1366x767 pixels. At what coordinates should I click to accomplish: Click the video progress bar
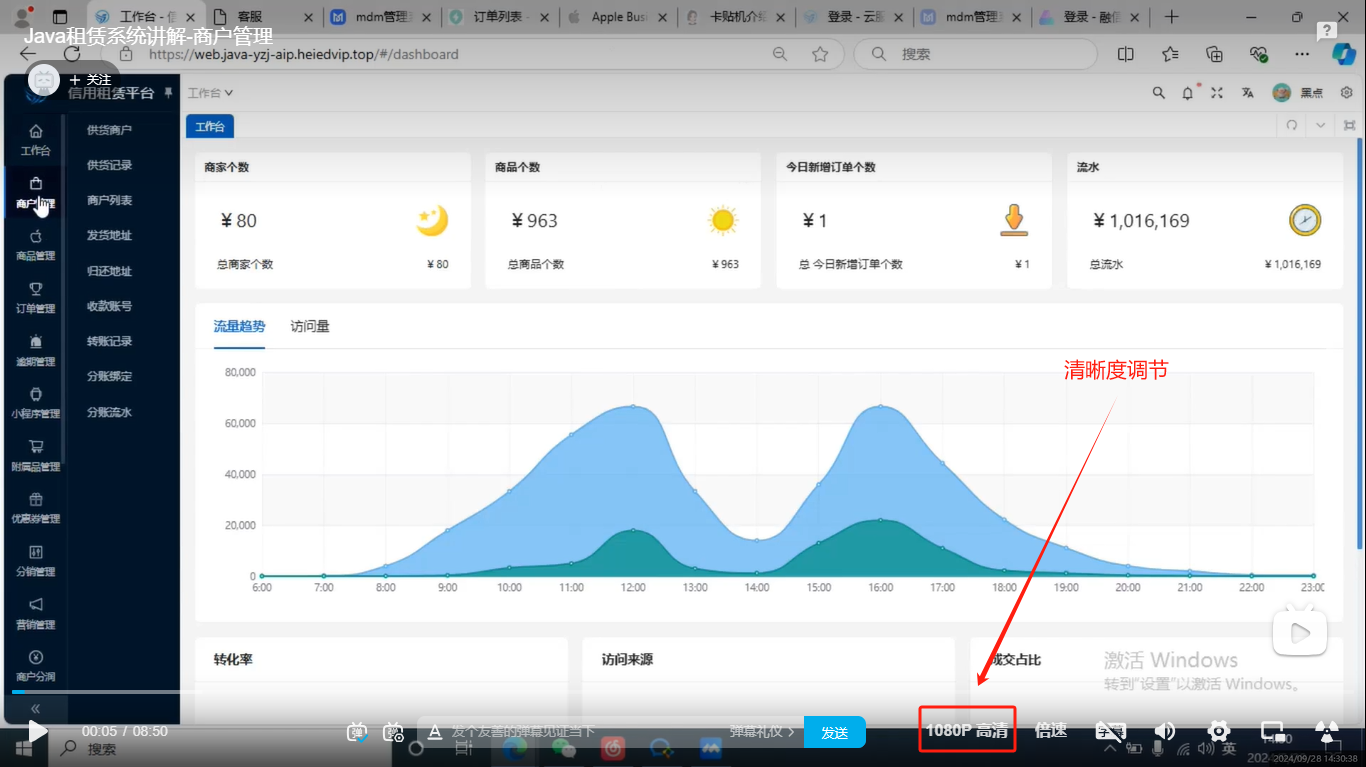pyautogui.click(x=683, y=692)
